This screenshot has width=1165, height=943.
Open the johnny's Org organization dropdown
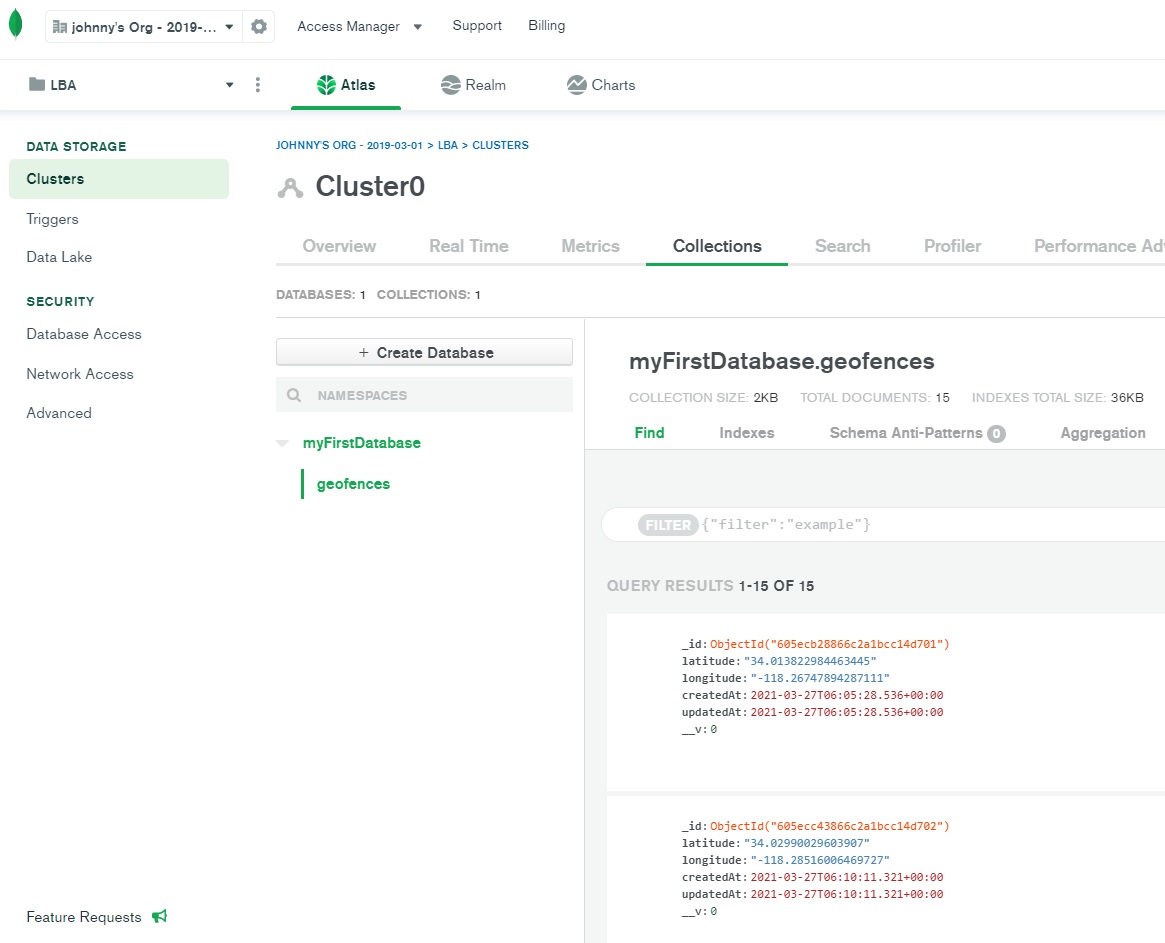coord(143,27)
